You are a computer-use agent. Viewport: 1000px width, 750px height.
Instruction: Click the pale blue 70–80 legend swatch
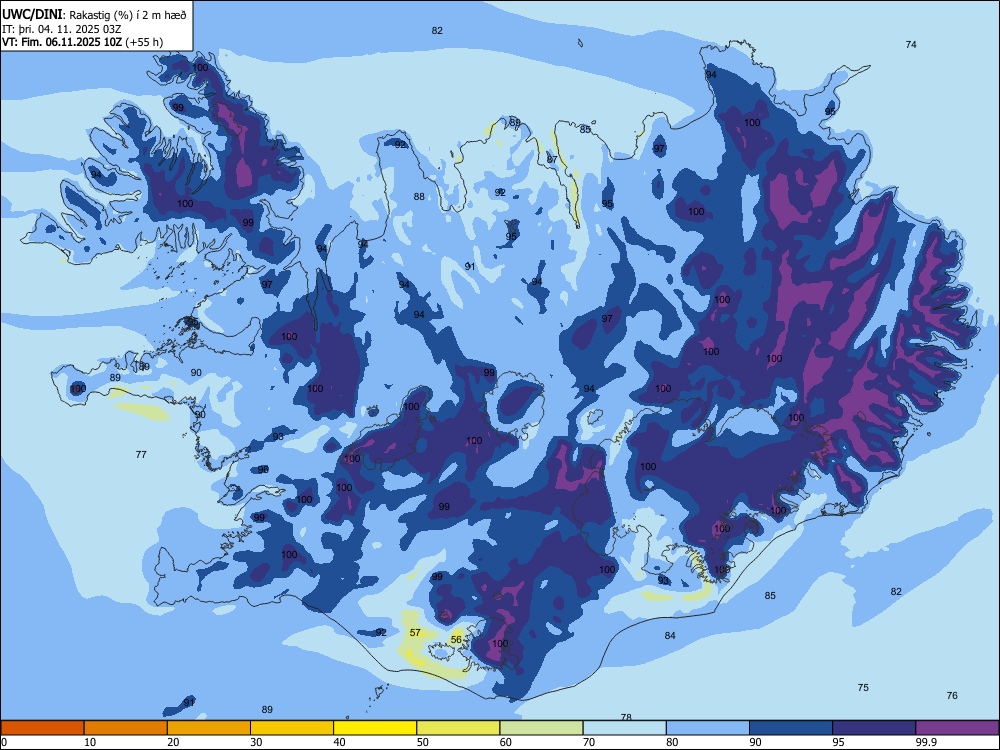624,728
